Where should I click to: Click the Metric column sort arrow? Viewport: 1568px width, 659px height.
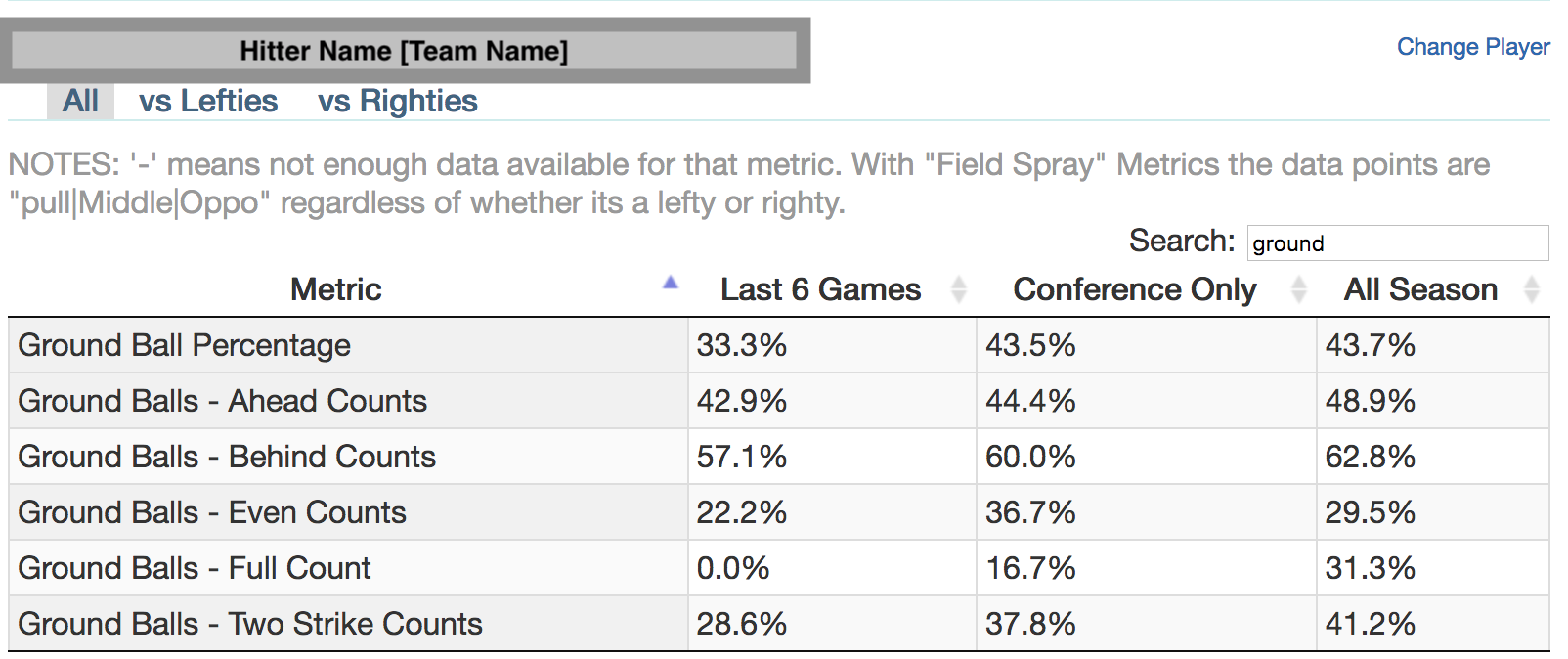pos(670,283)
